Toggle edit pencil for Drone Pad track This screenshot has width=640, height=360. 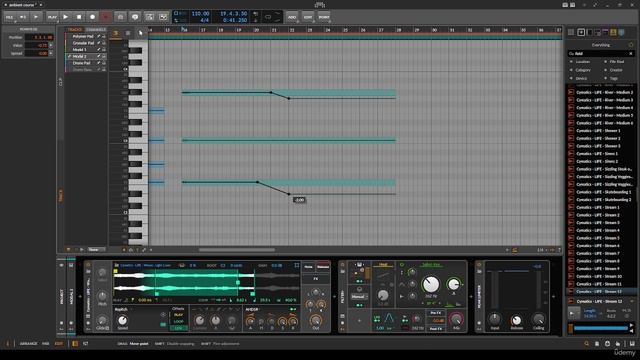click(98, 63)
